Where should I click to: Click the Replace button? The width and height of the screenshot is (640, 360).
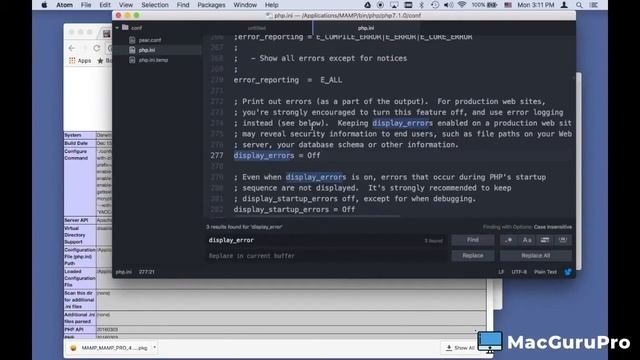tap(473, 256)
